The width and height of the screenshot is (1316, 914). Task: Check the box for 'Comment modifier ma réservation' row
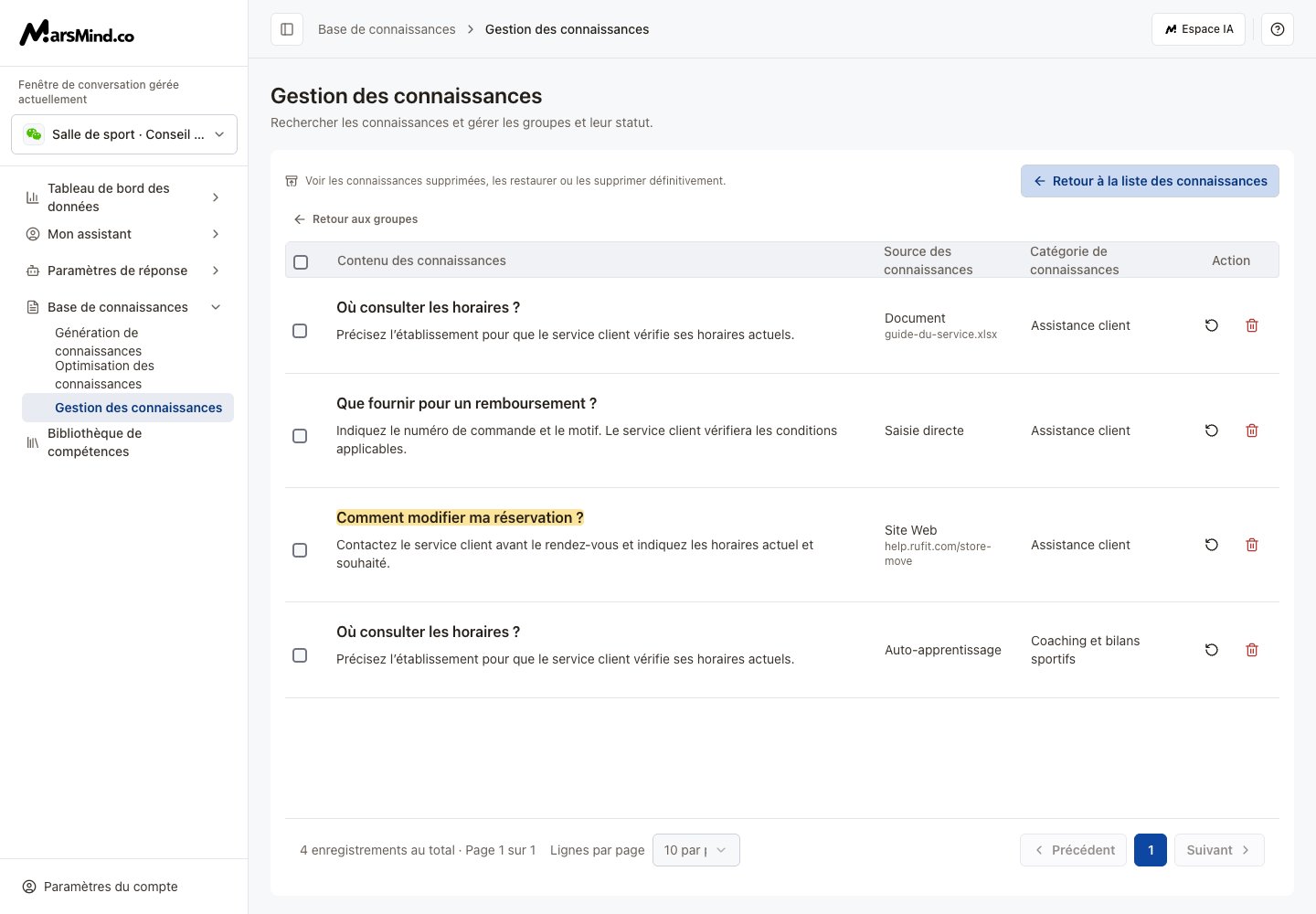click(x=300, y=550)
